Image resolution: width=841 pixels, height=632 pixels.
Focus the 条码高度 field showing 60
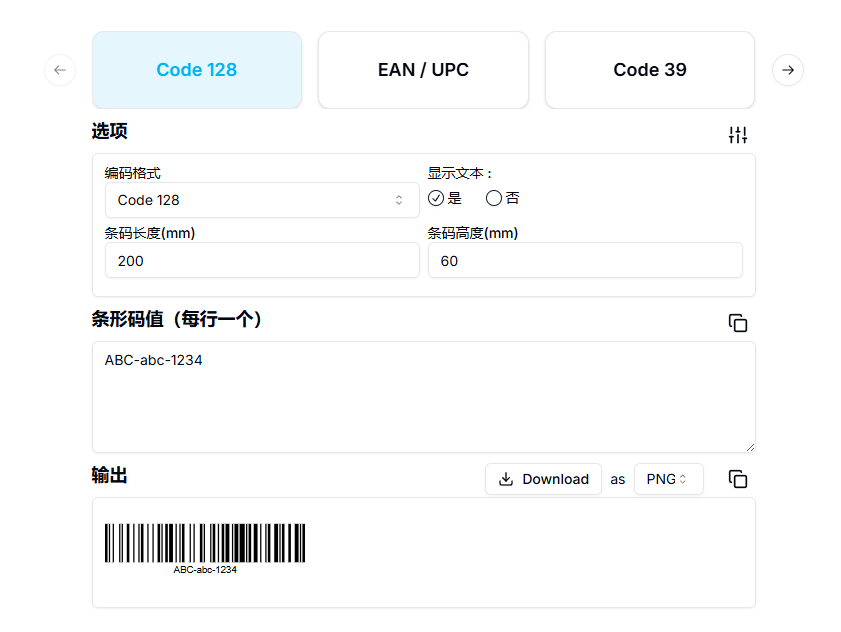(x=585, y=260)
